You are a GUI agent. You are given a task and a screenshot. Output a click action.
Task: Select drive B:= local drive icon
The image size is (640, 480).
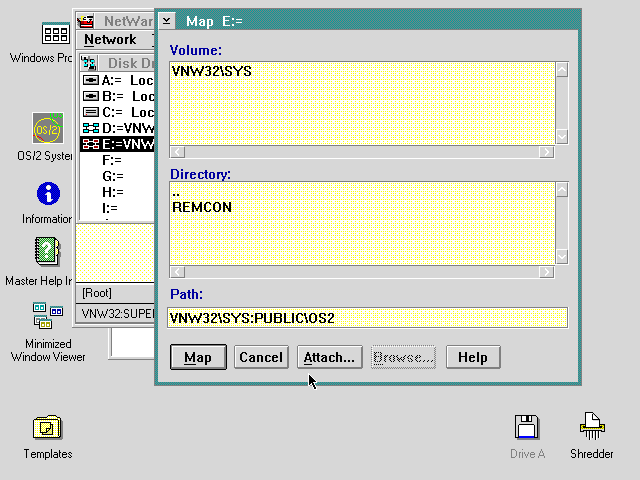click(x=91, y=96)
